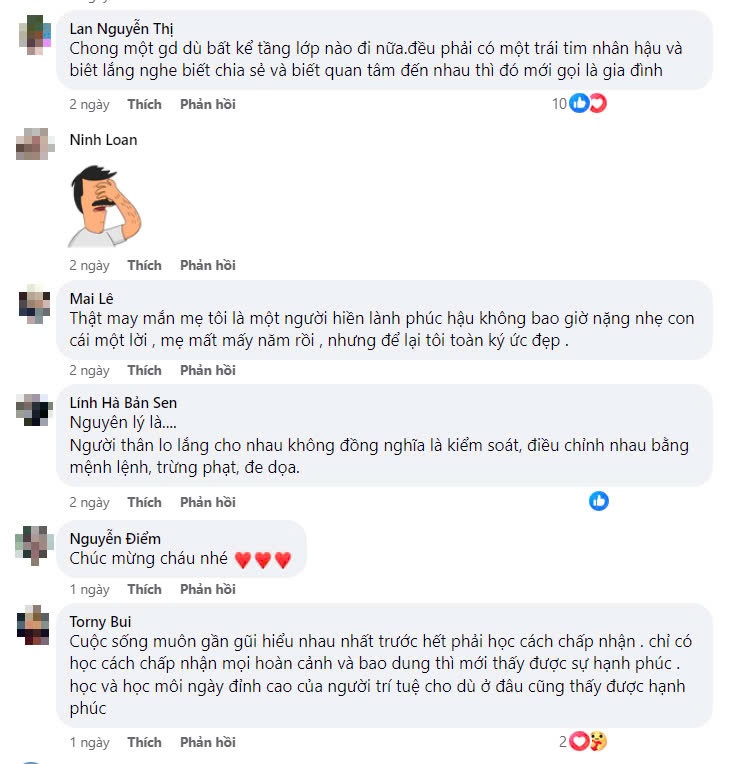Toggle Thích on Mai Lê's comment
Screen dimensions: 752x764
point(144,370)
